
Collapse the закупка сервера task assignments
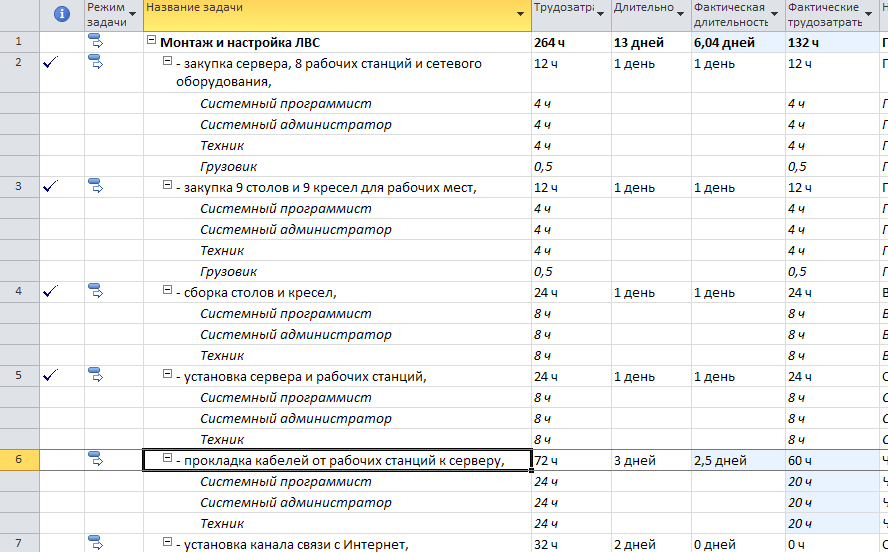click(x=167, y=61)
